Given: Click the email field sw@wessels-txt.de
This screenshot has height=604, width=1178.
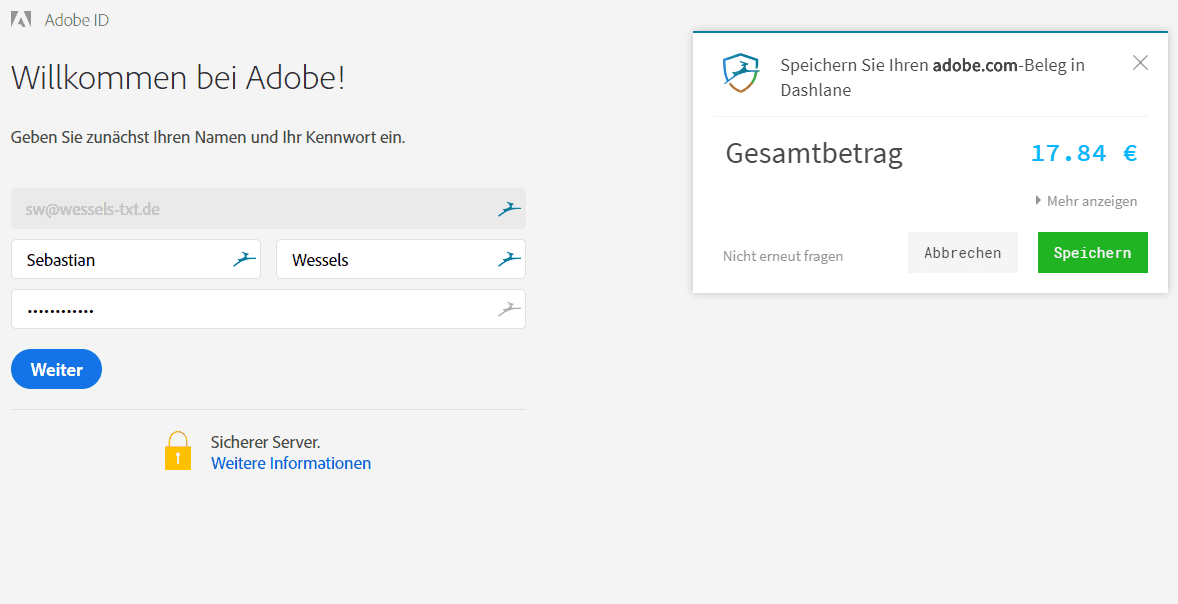Looking at the screenshot, I should click(x=268, y=209).
